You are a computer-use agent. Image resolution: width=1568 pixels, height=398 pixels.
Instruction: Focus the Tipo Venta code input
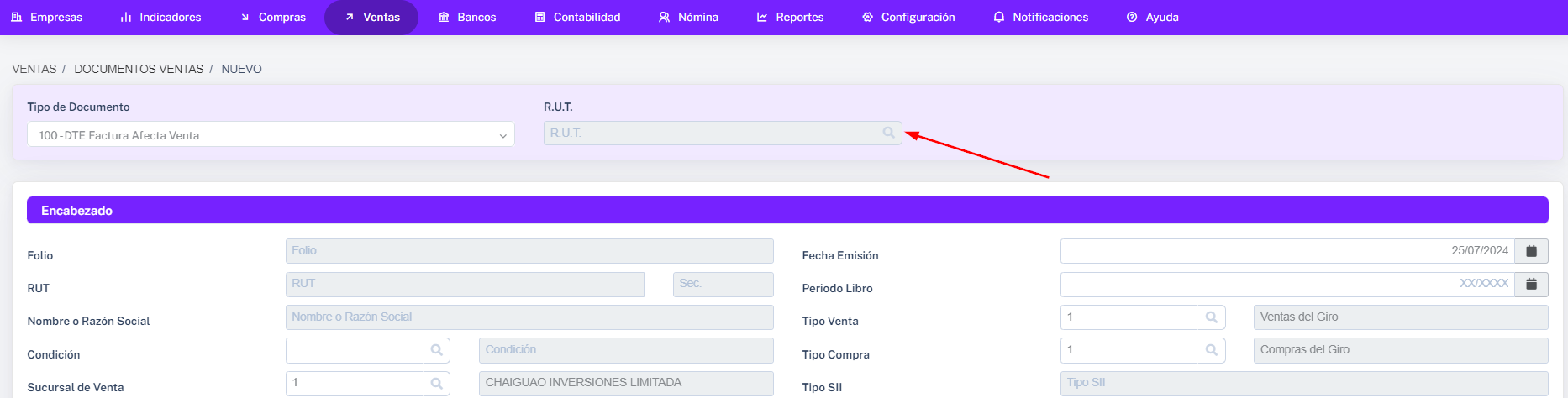[x=1131, y=317]
